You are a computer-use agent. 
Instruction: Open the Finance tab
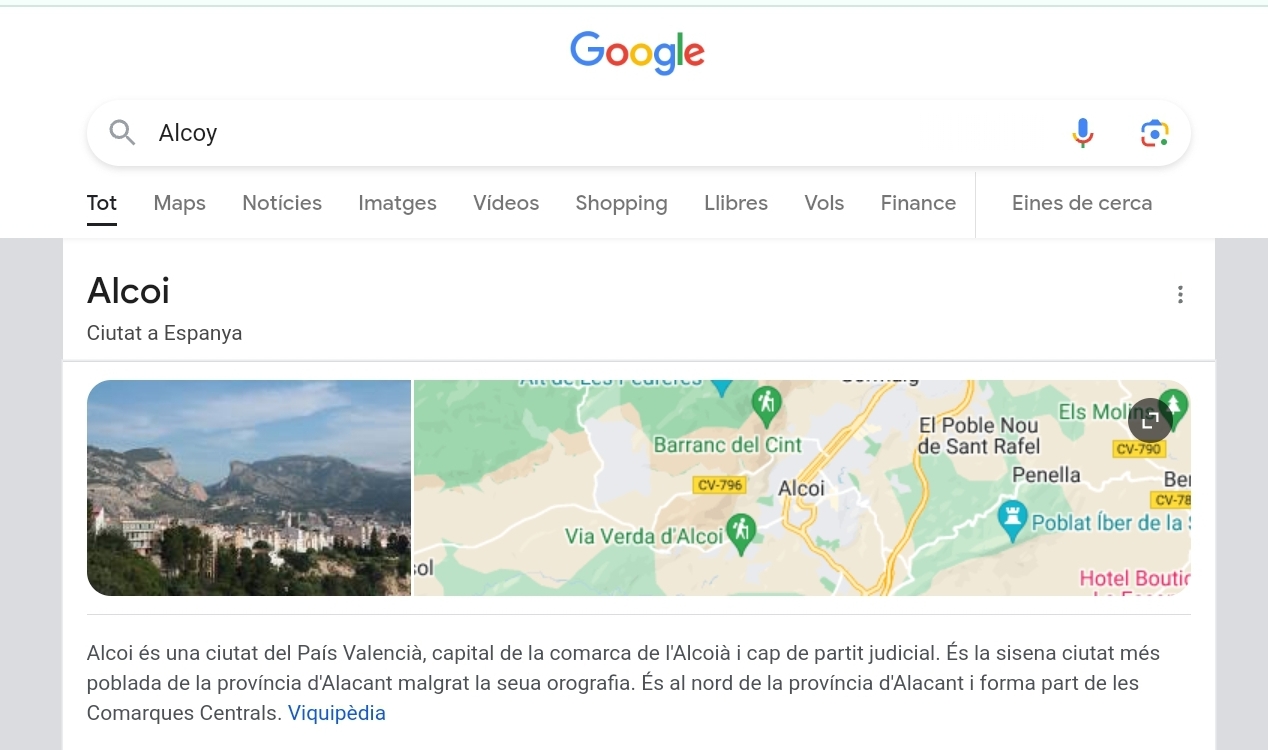(x=918, y=203)
